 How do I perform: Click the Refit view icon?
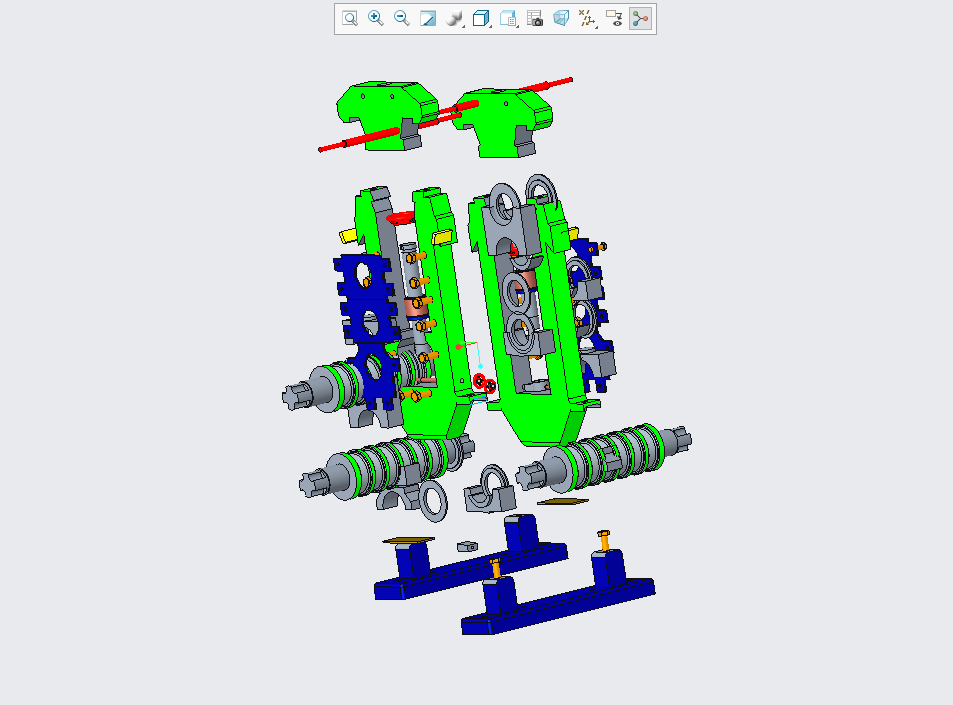[350, 19]
